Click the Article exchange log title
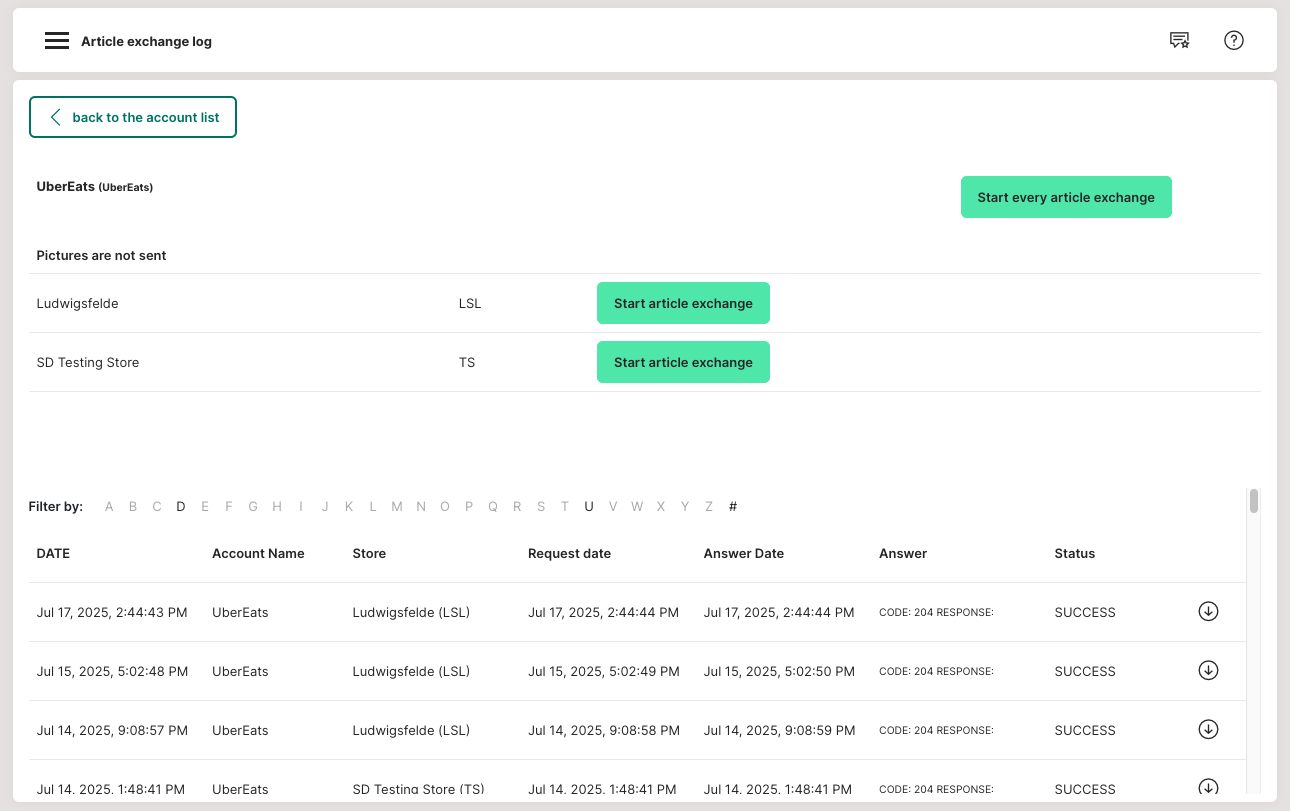1290x811 pixels. [x=146, y=41]
